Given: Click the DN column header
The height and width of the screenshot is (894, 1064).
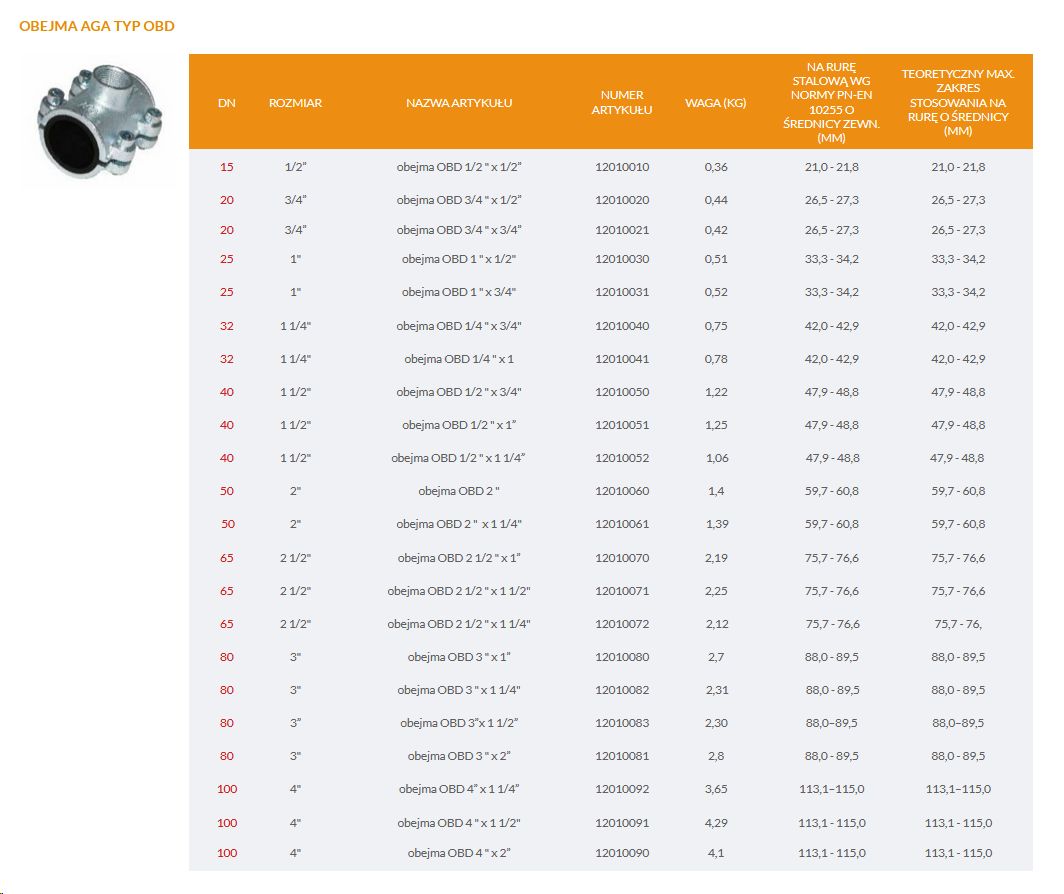Looking at the screenshot, I should (226, 103).
